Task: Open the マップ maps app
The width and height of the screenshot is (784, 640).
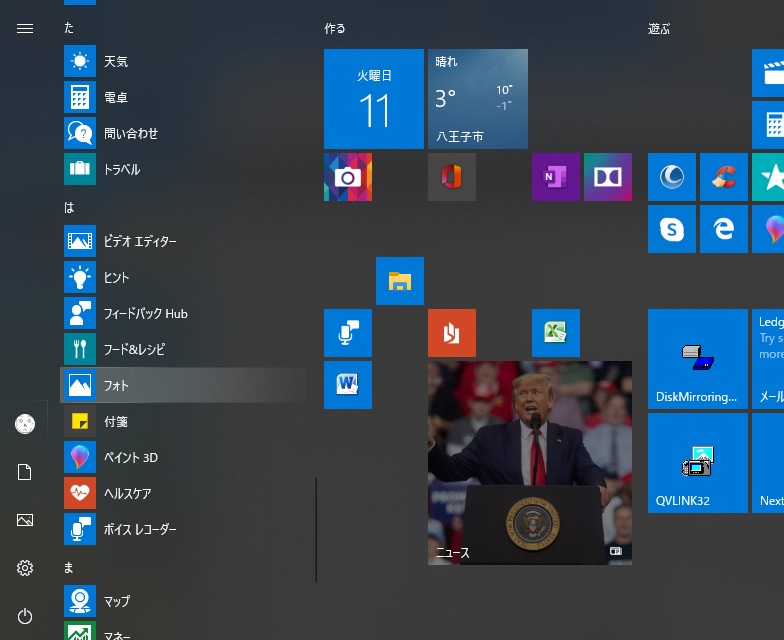Action: coord(185,601)
